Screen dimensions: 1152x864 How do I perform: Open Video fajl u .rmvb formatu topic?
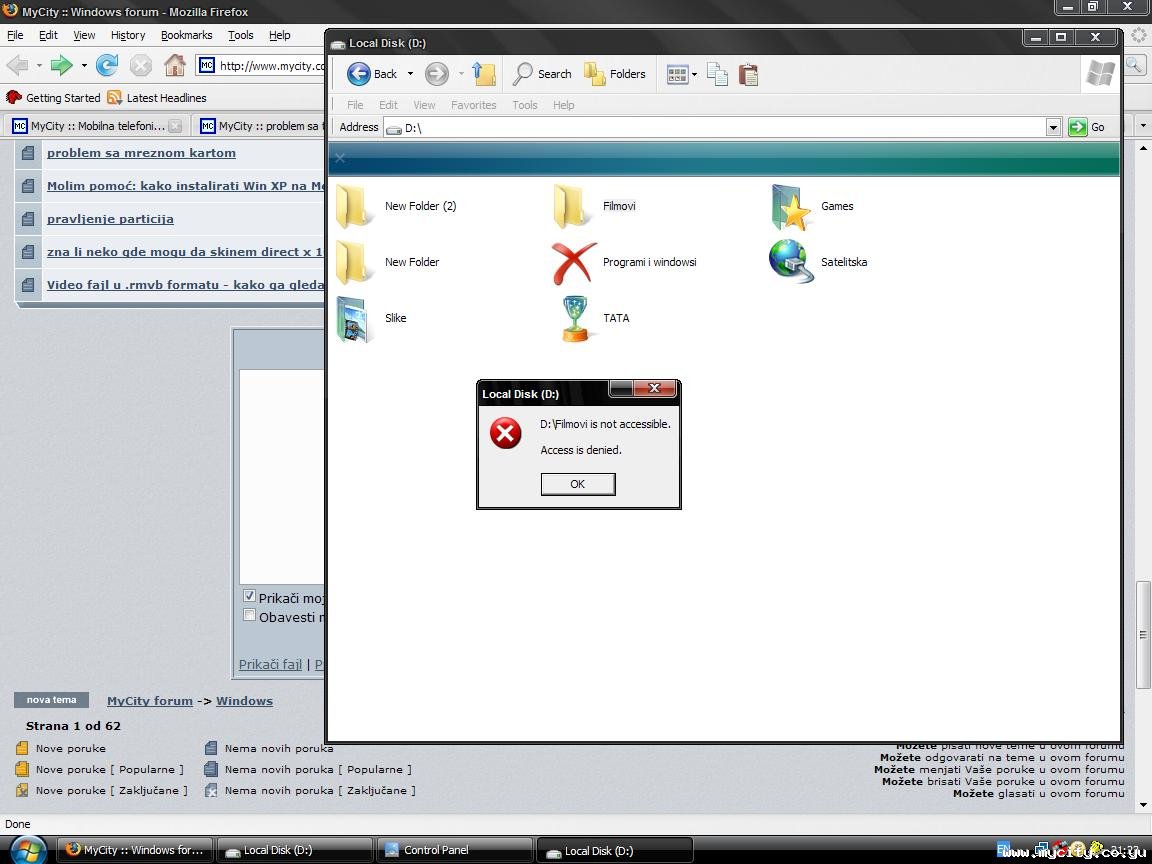click(185, 285)
